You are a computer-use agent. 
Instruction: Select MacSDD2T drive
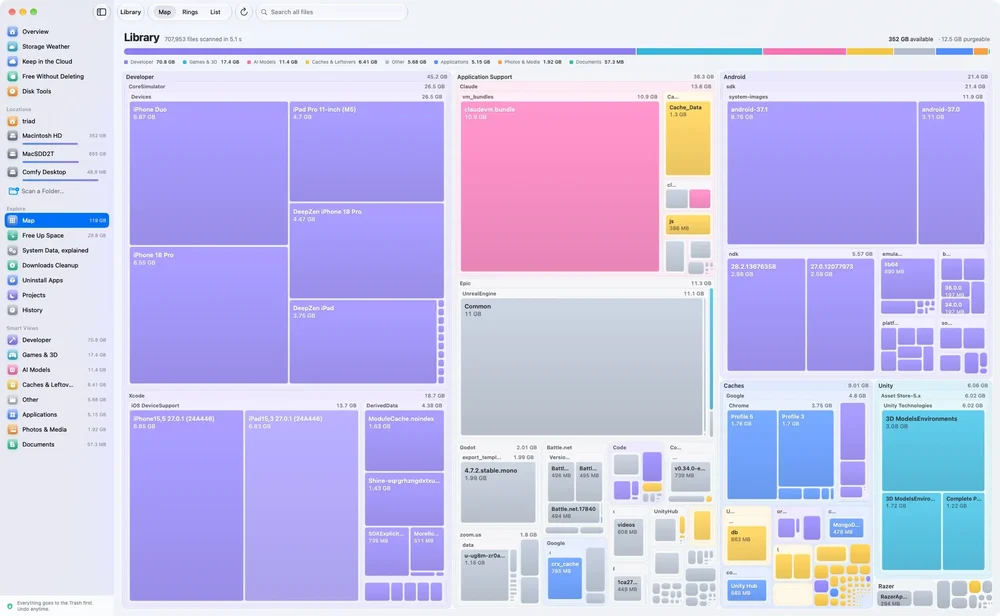click(x=57, y=154)
